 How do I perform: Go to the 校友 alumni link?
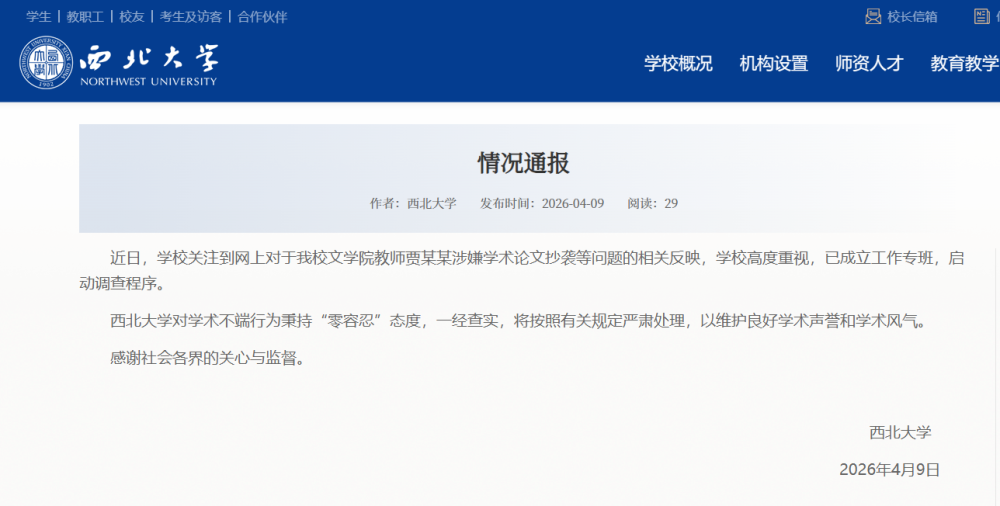pyautogui.click(x=132, y=17)
